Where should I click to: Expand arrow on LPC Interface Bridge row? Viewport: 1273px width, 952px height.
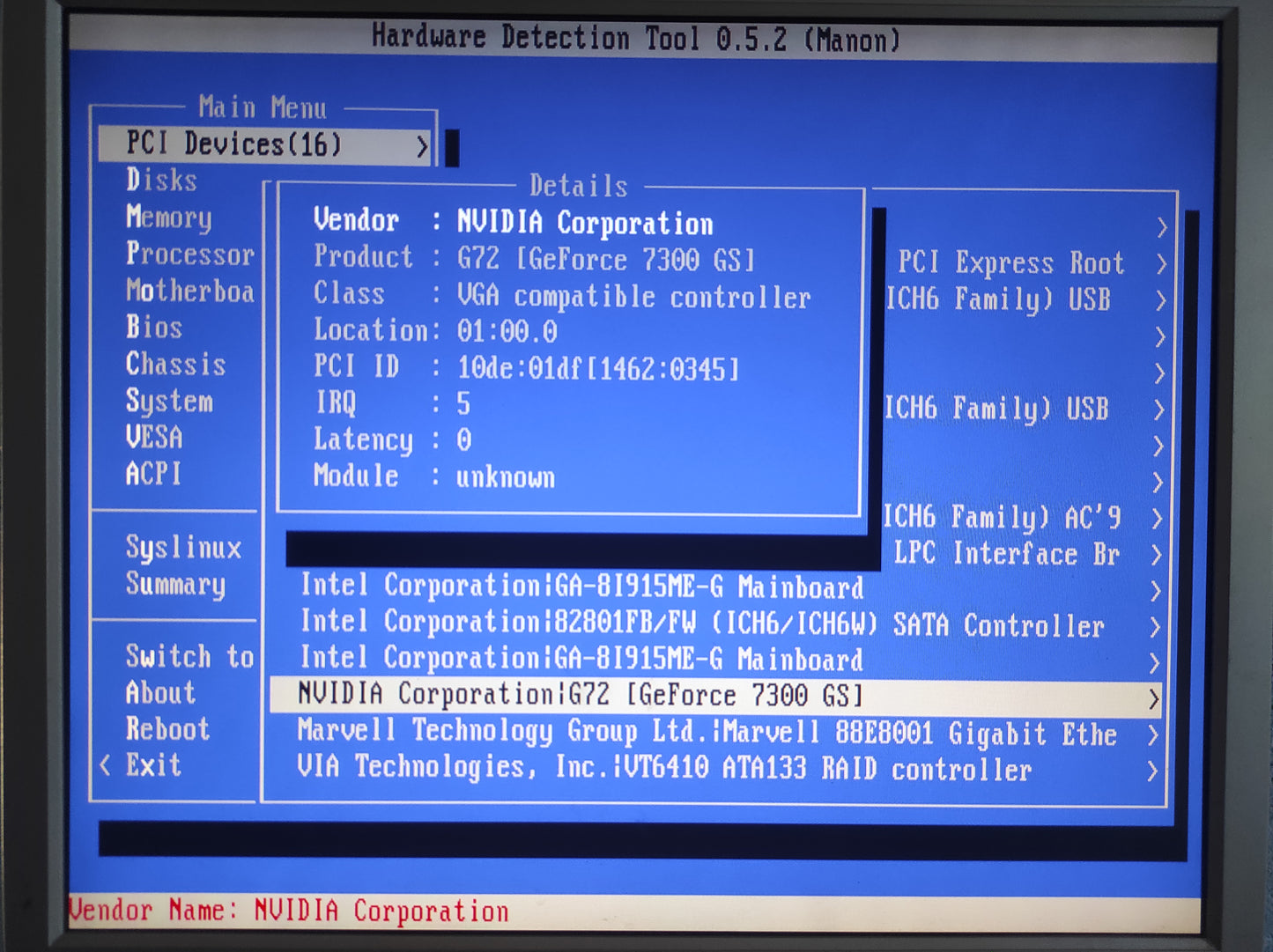tap(1156, 556)
